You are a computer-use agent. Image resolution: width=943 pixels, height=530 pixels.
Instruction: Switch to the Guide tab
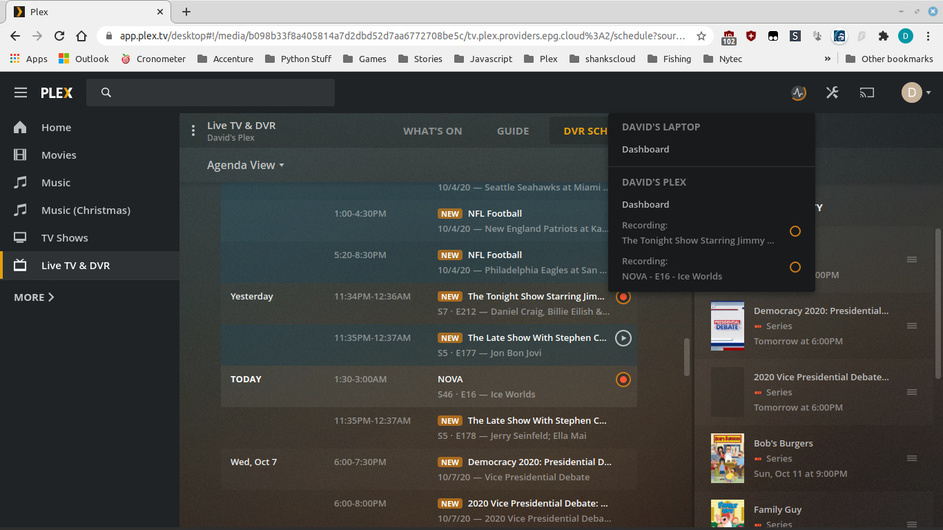(x=513, y=131)
